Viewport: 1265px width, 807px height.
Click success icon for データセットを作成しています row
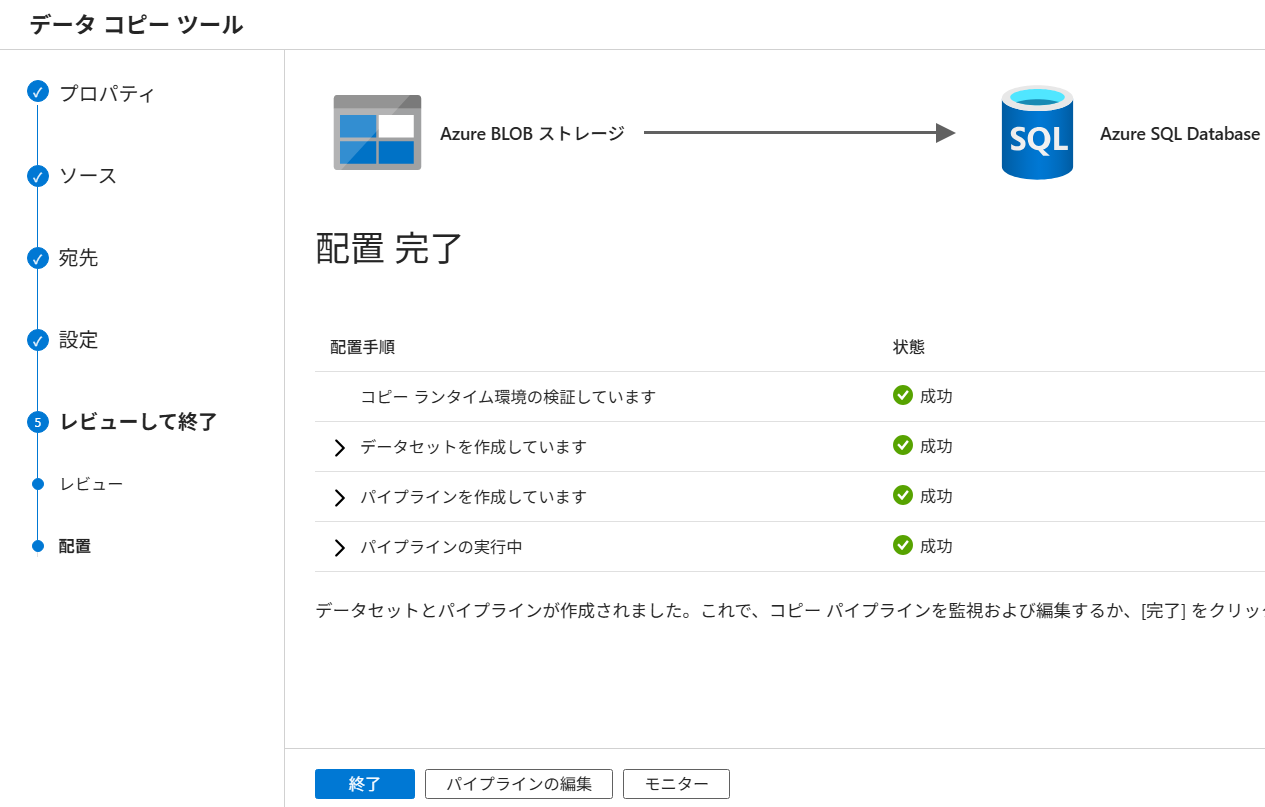903,445
